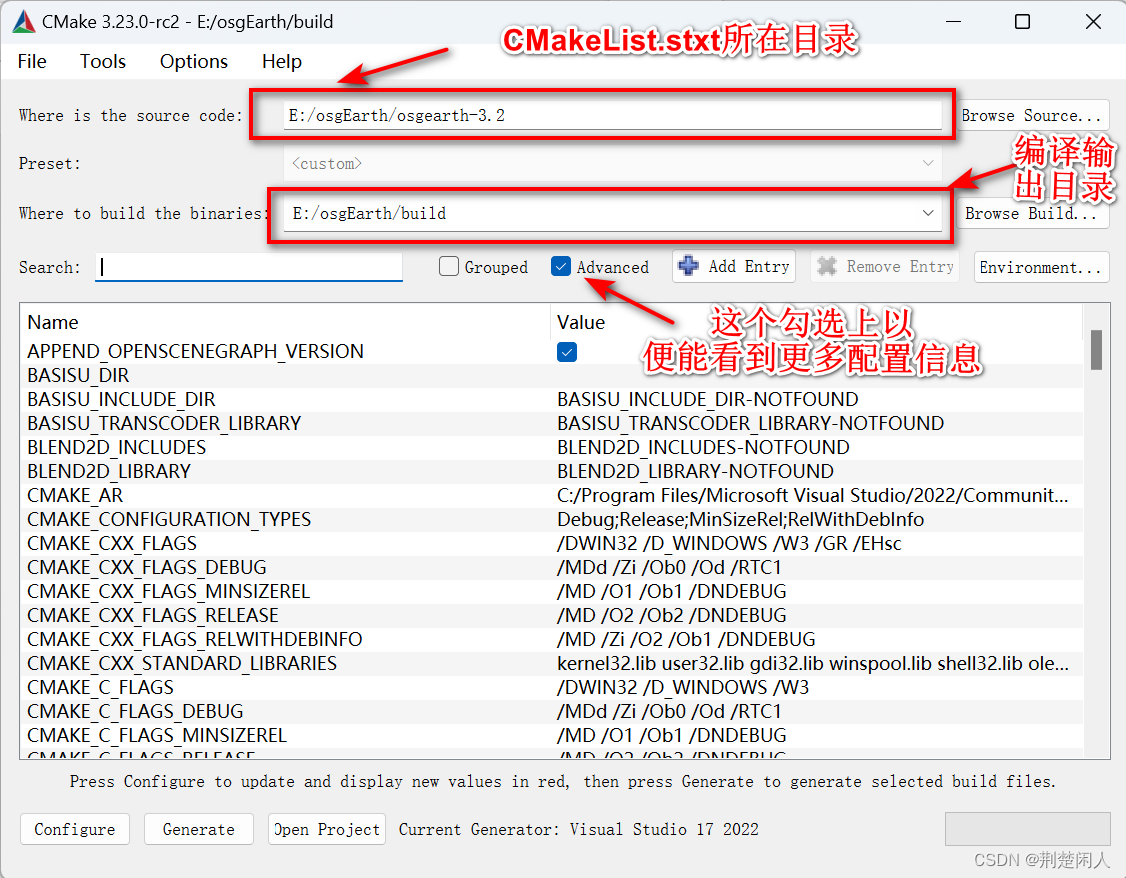The height and width of the screenshot is (878, 1126).
Task: Click the Current Generator Visual Studio 17 2022 text
Action: [x=579, y=829]
